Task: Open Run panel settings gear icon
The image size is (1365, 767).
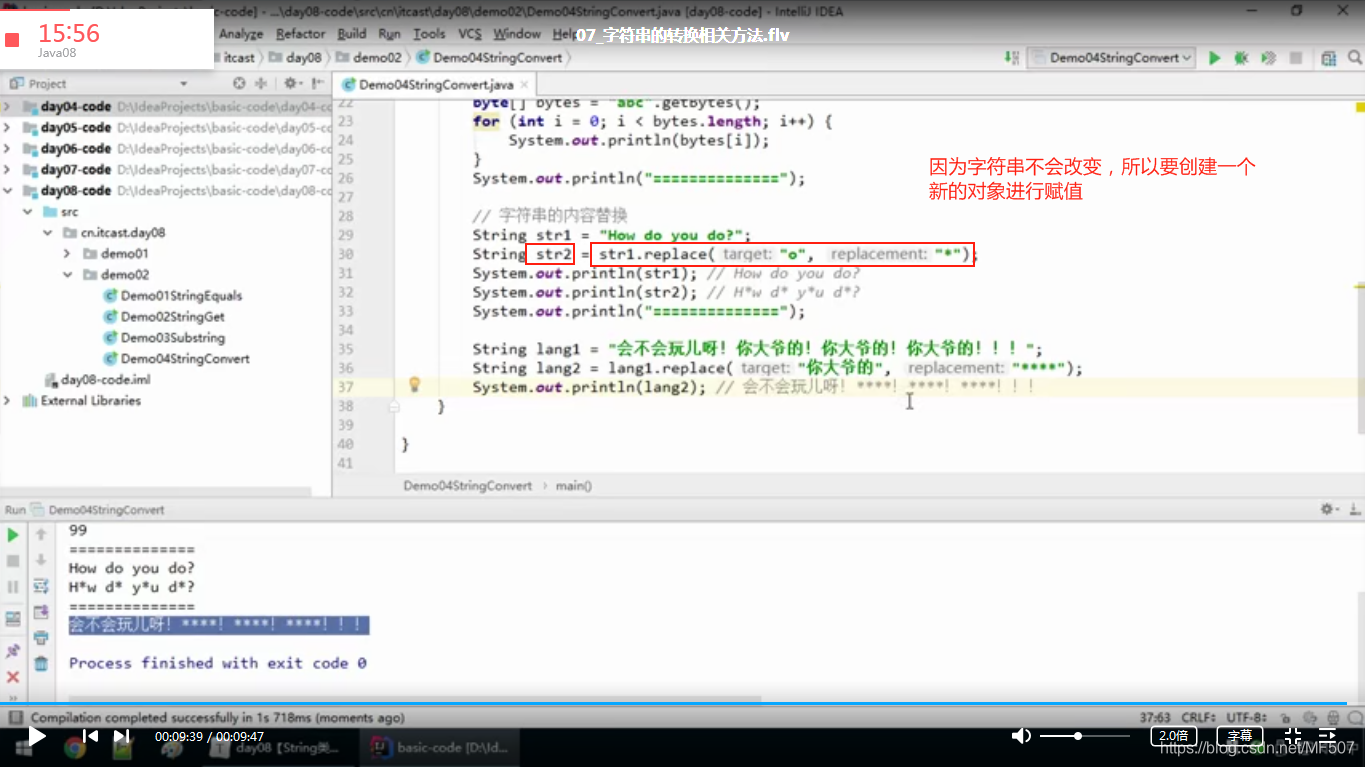Action: [1330, 509]
